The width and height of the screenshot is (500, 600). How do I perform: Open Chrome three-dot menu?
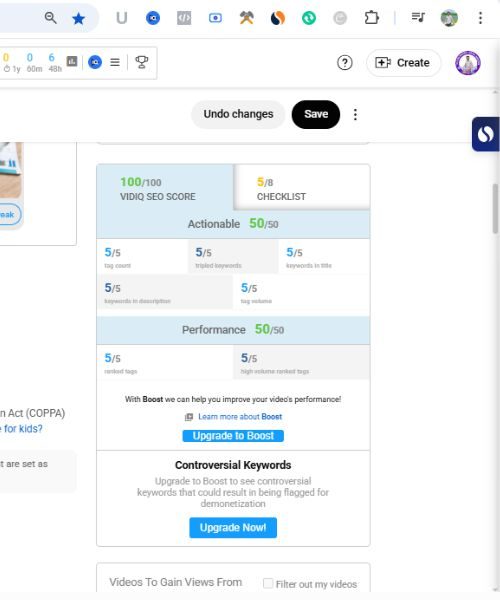click(x=480, y=18)
